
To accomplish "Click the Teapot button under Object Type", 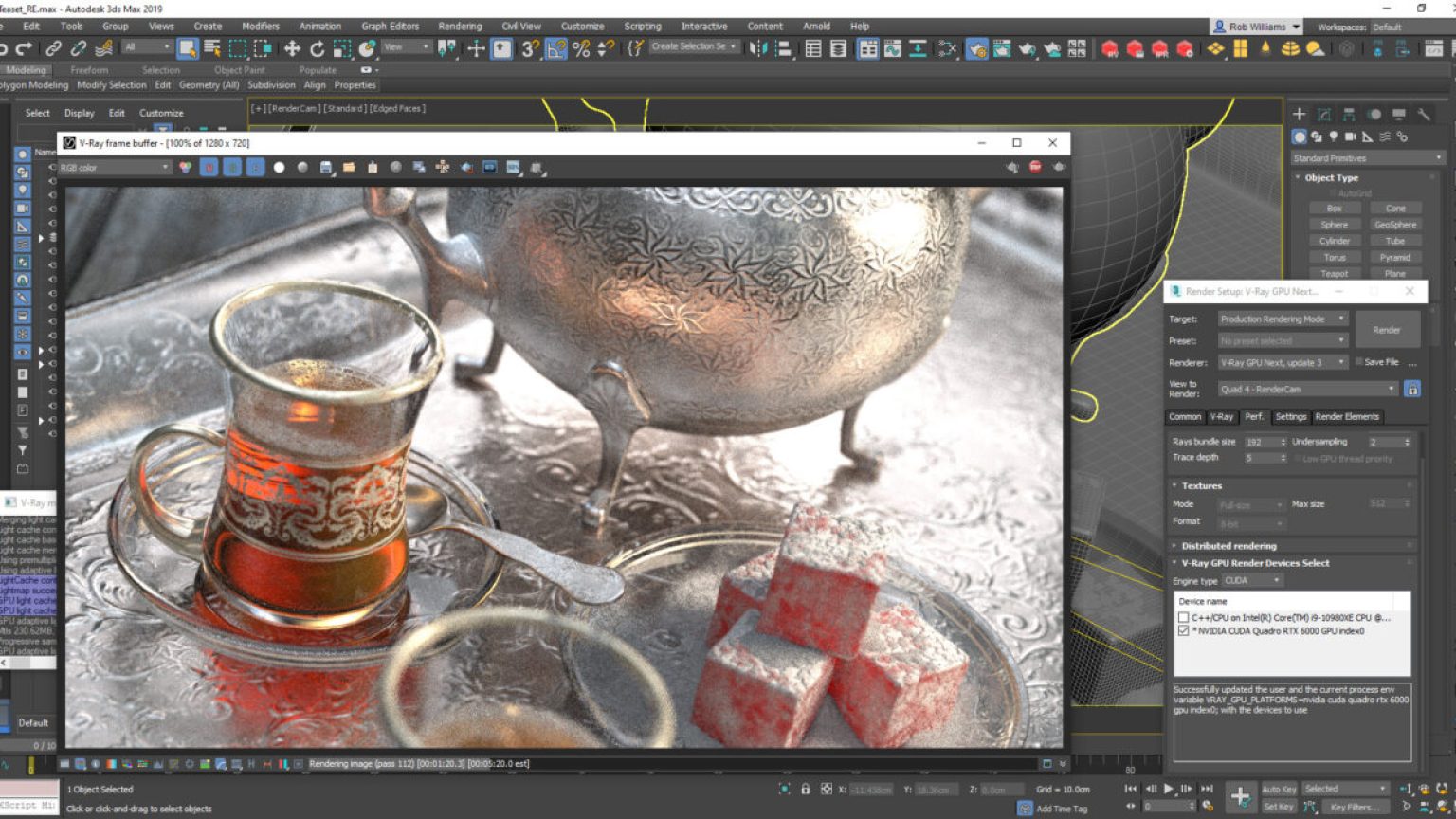I will pyautogui.click(x=1336, y=273).
